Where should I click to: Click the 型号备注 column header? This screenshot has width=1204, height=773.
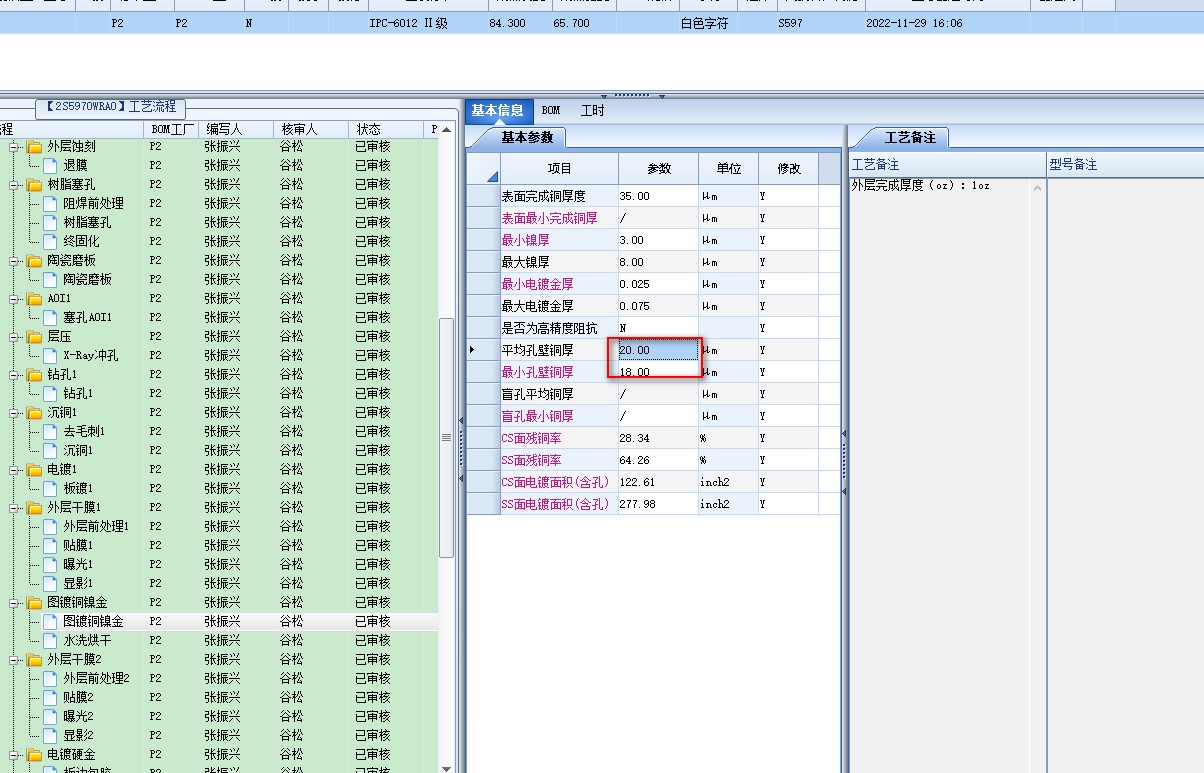1125,164
